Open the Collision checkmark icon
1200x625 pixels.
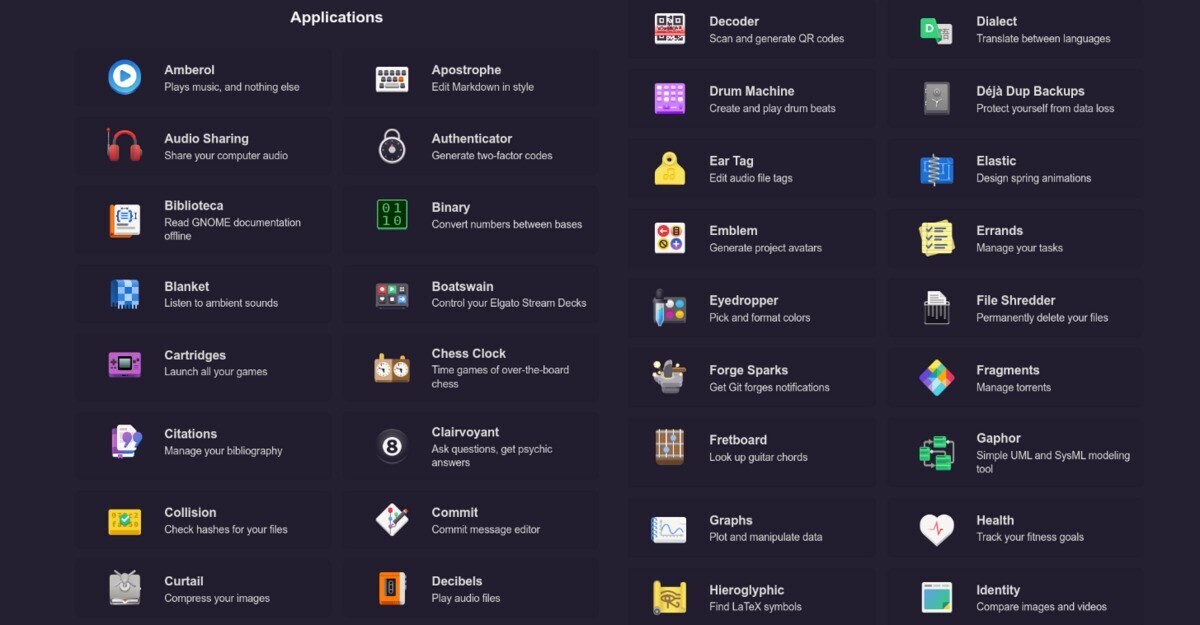point(125,520)
